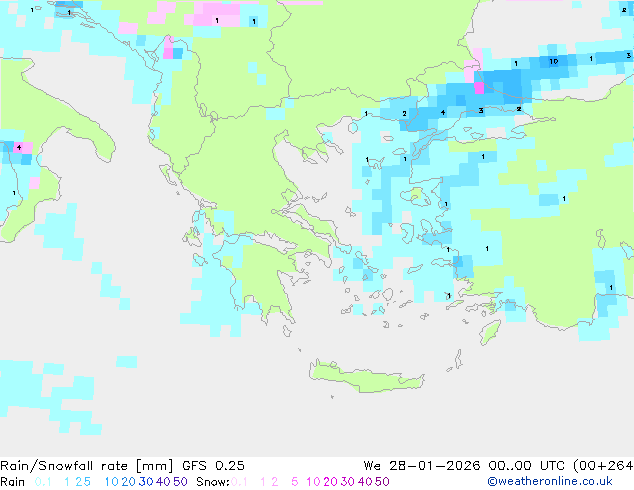
Task: Select the 40 value in Snow legend
Action: [365, 482]
